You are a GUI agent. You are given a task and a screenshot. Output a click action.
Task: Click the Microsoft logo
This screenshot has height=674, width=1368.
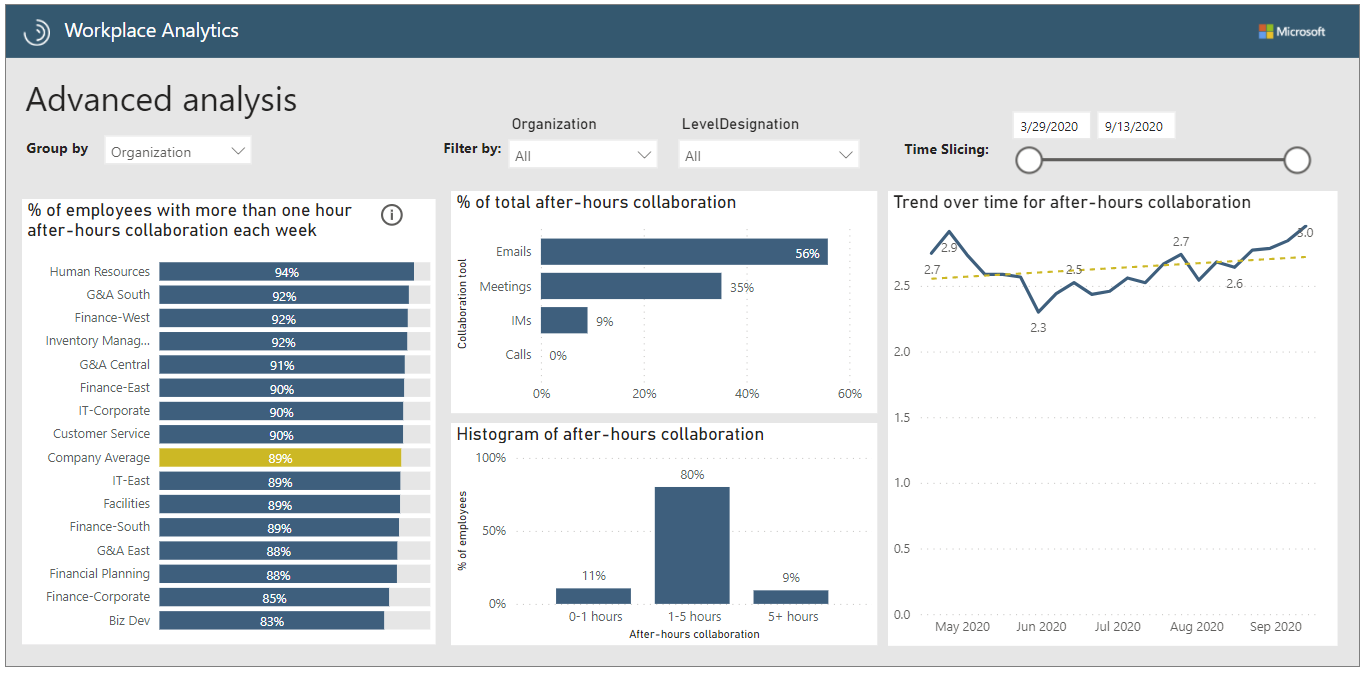1292,32
